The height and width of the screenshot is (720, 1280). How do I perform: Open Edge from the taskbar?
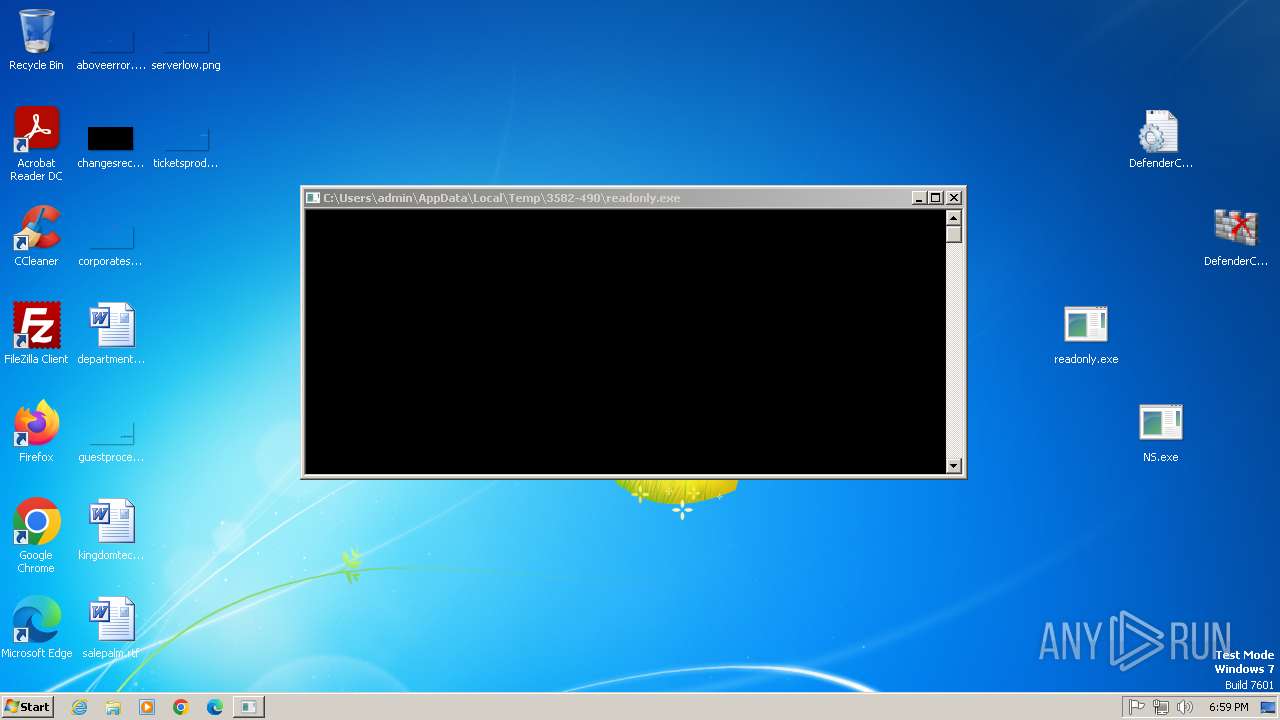click(x=215, y=707)
